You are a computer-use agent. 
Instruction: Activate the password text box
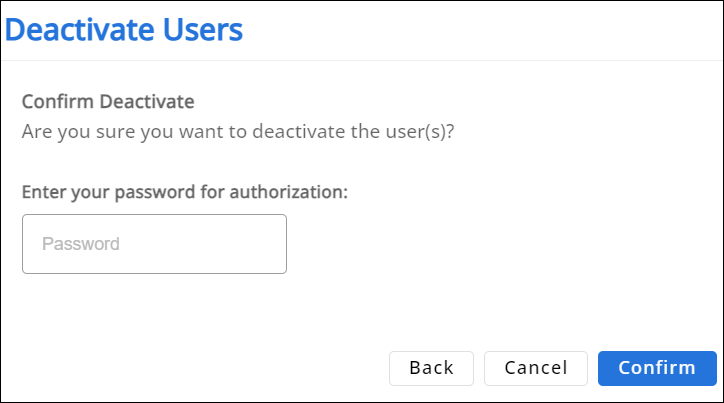click(154, 244)
